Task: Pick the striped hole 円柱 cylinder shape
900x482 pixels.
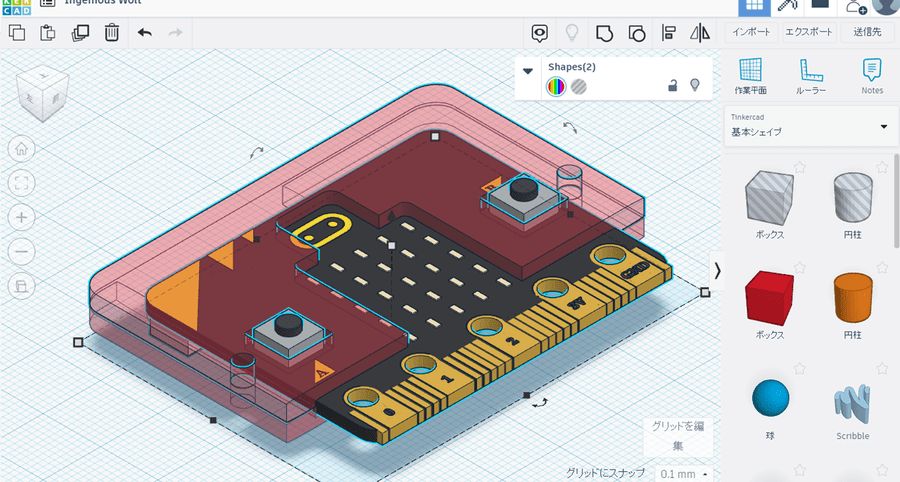Action: click(x=853, y=197)
